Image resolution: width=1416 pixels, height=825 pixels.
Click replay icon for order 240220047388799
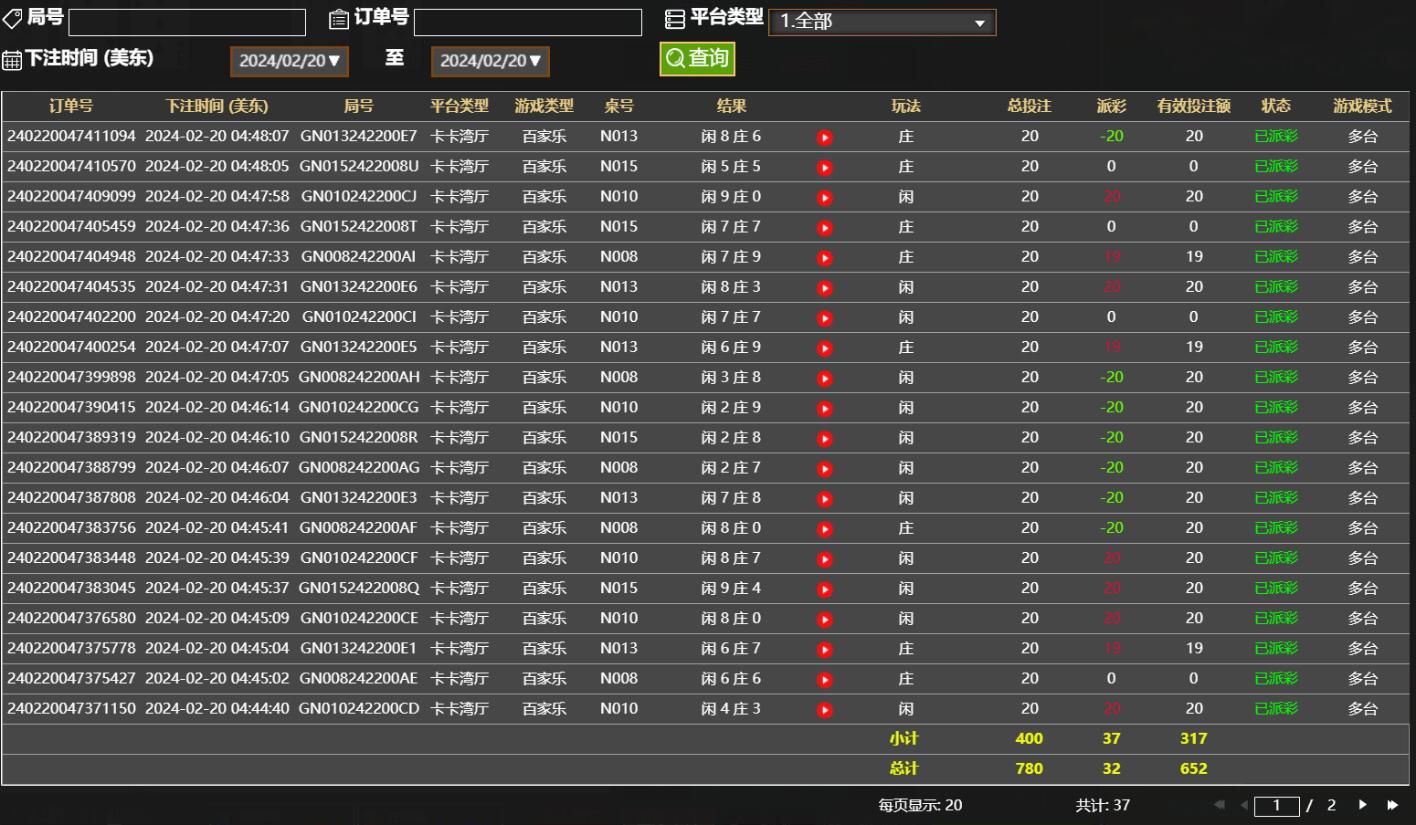pyautogui.click(x=824, y=469)
